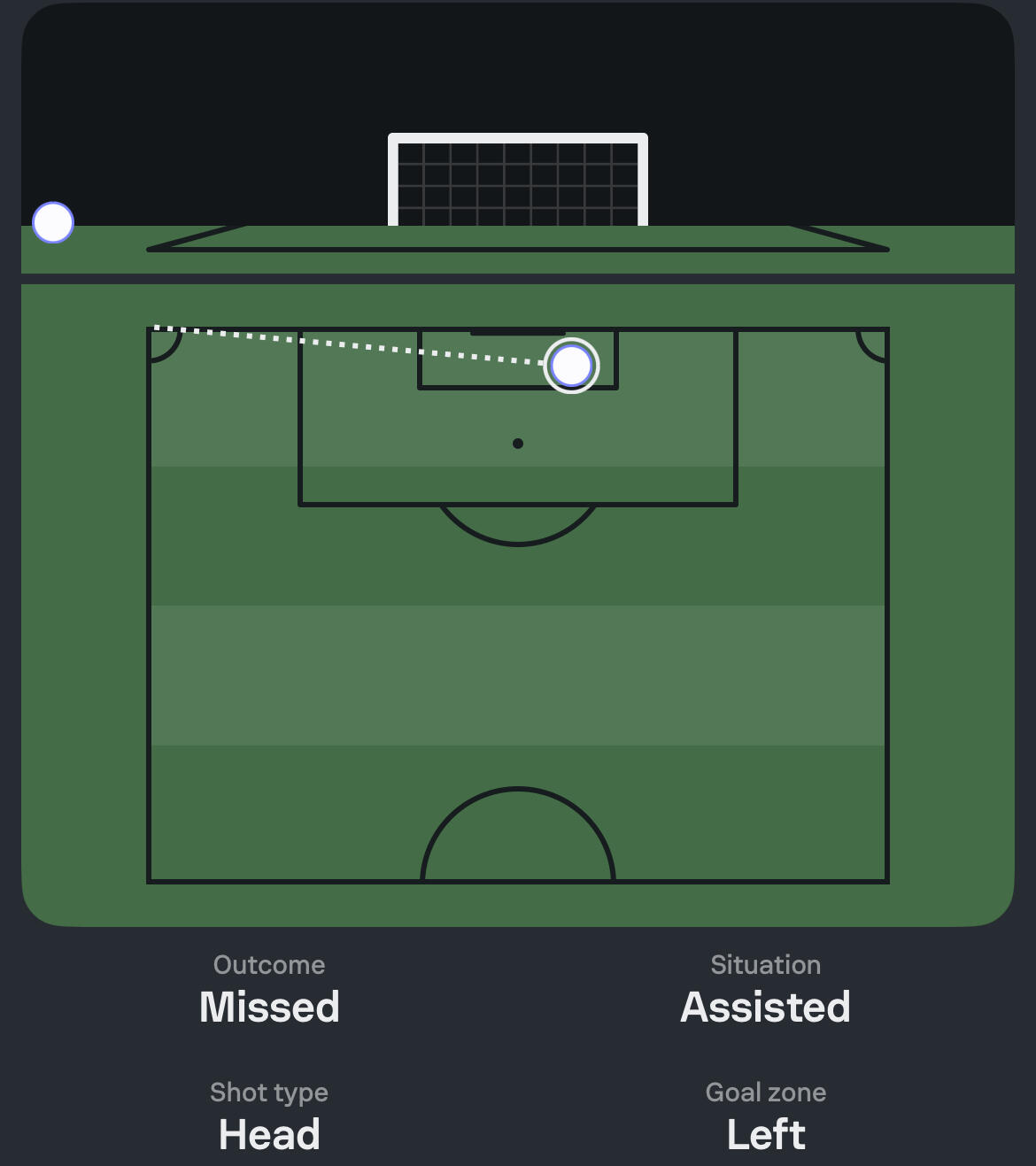Image resolution: width=1036 pixels, height=1166 pixels.
Task: Select the "Assisted" situation value
Action: point(765,1007)
